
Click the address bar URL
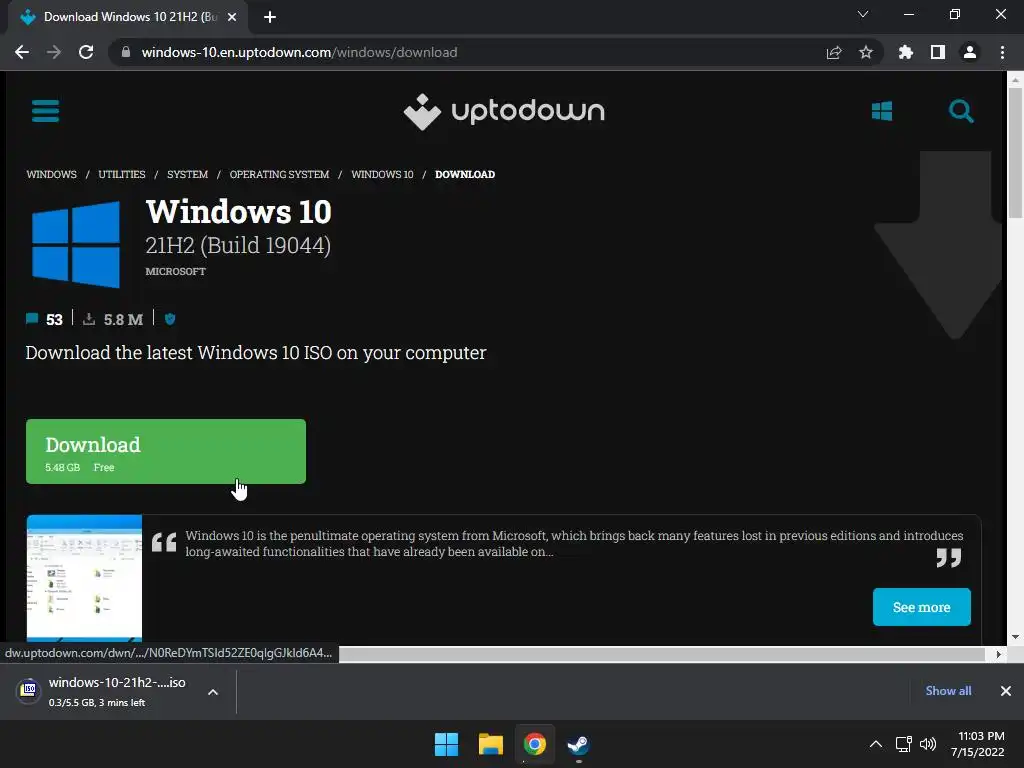pyautogui.click(x=299, y=52)
